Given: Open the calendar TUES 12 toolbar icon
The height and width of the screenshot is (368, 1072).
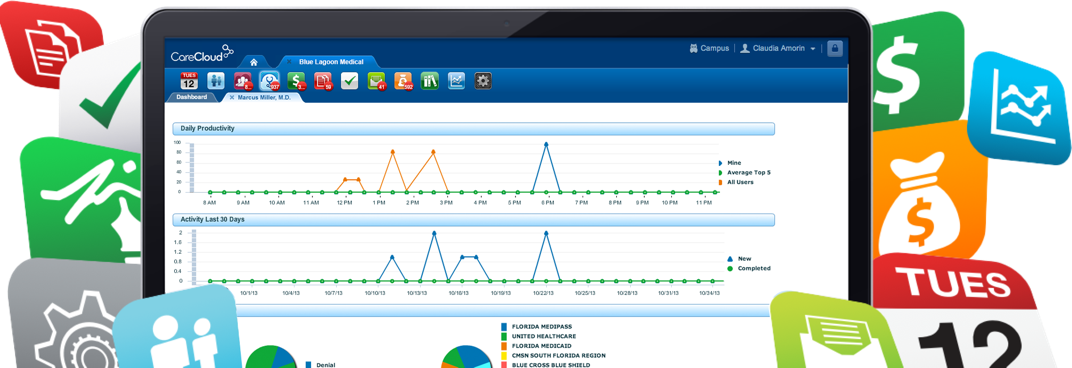Looking at the screenshot, I should tap(189, 81).
